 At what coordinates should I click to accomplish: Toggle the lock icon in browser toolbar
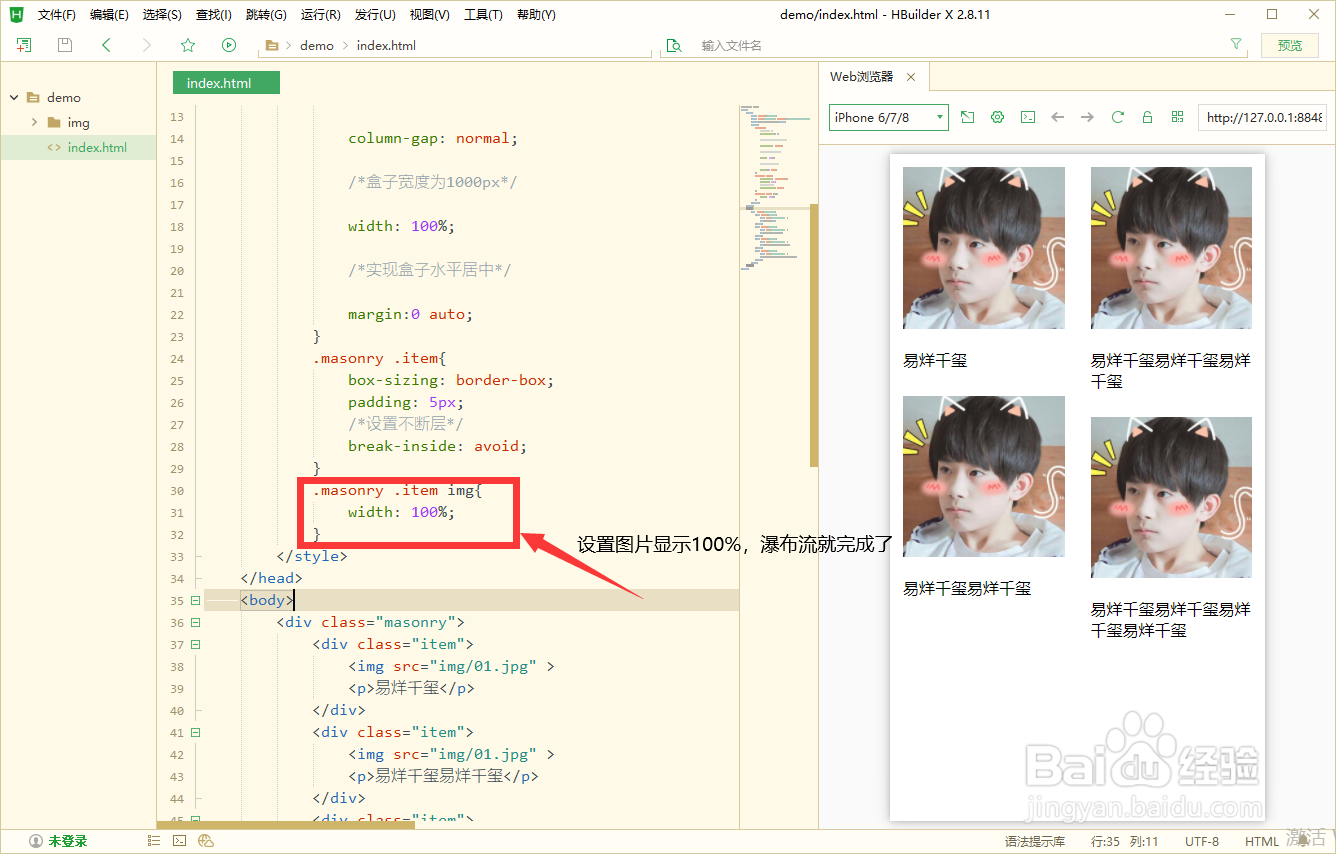[1147, 117]
